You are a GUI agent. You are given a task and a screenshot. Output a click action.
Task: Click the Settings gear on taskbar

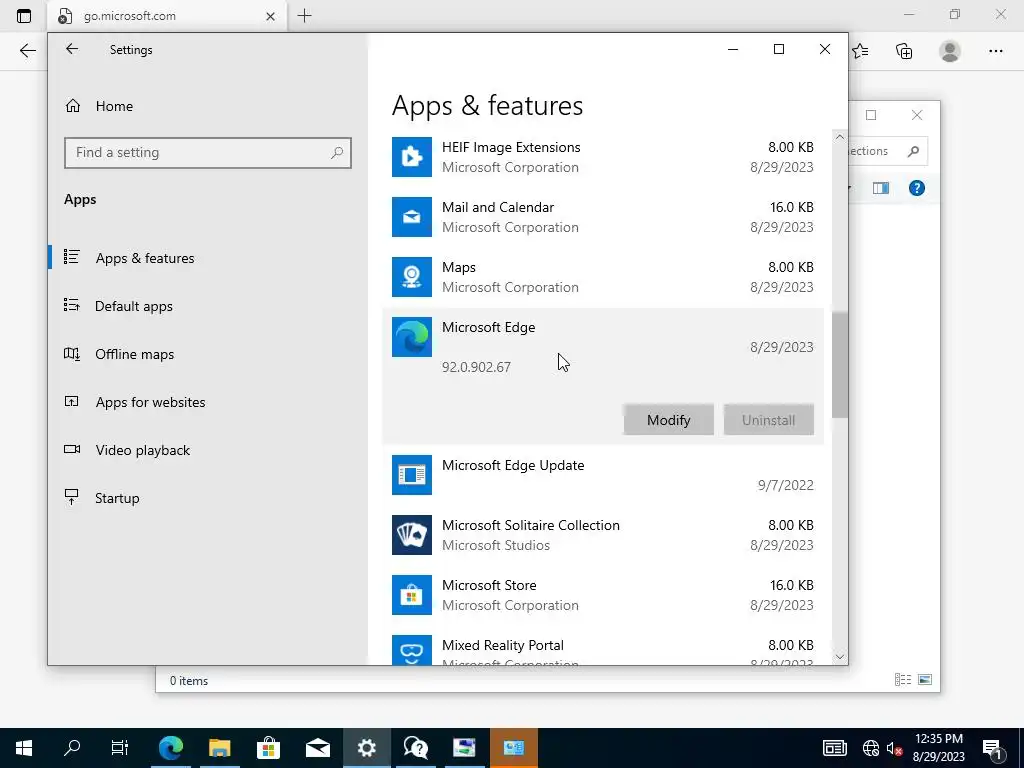click(366, 748)
